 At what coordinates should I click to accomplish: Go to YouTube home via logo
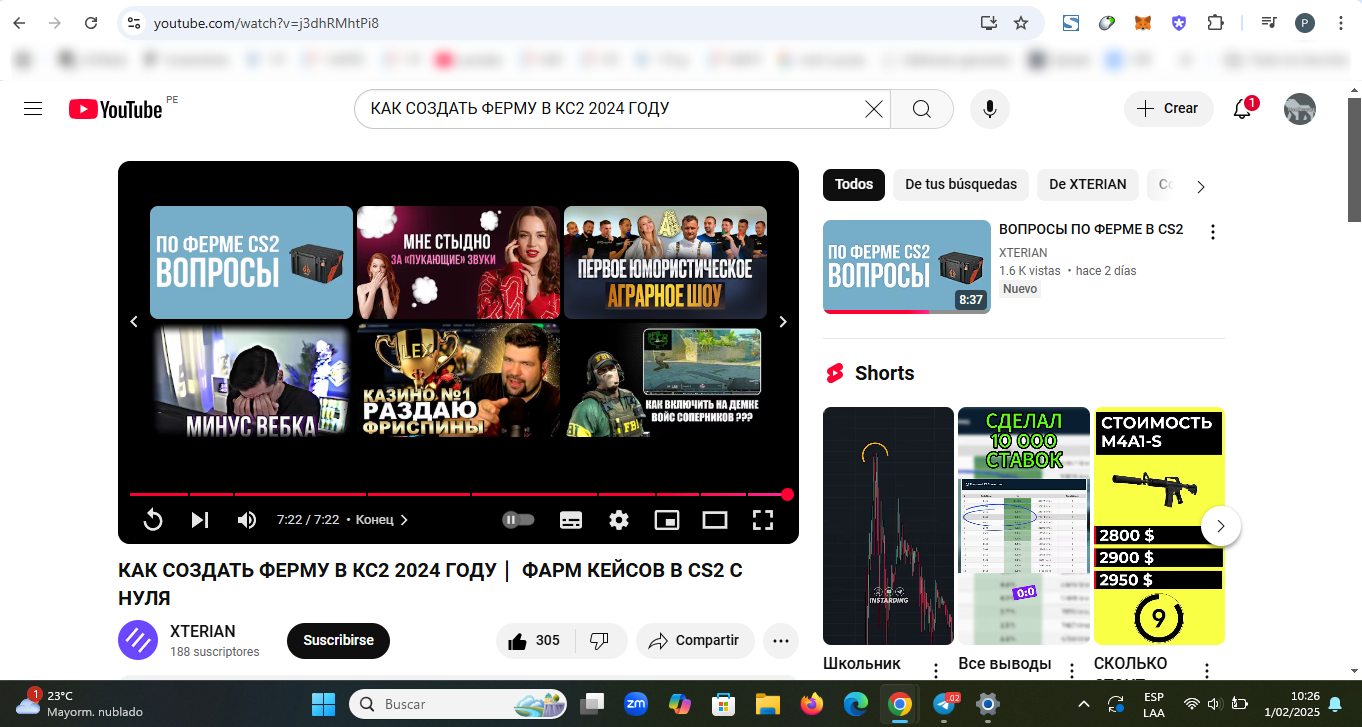(115, 109)
